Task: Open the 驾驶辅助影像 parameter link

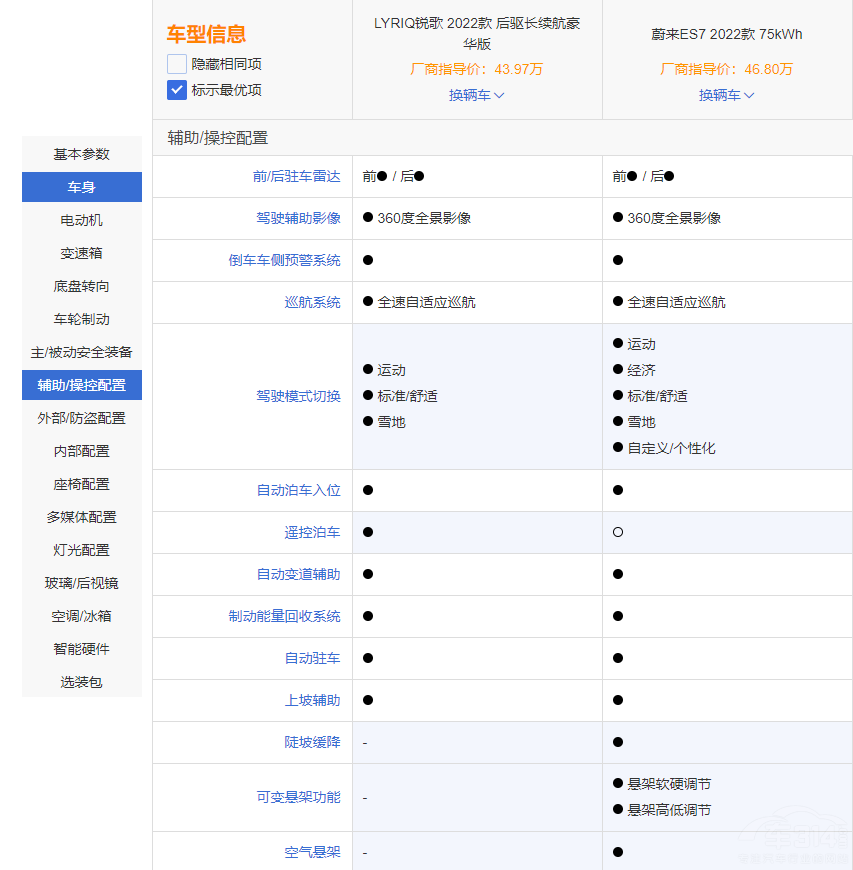Action: pyautogui.click(x=298, y=218)
